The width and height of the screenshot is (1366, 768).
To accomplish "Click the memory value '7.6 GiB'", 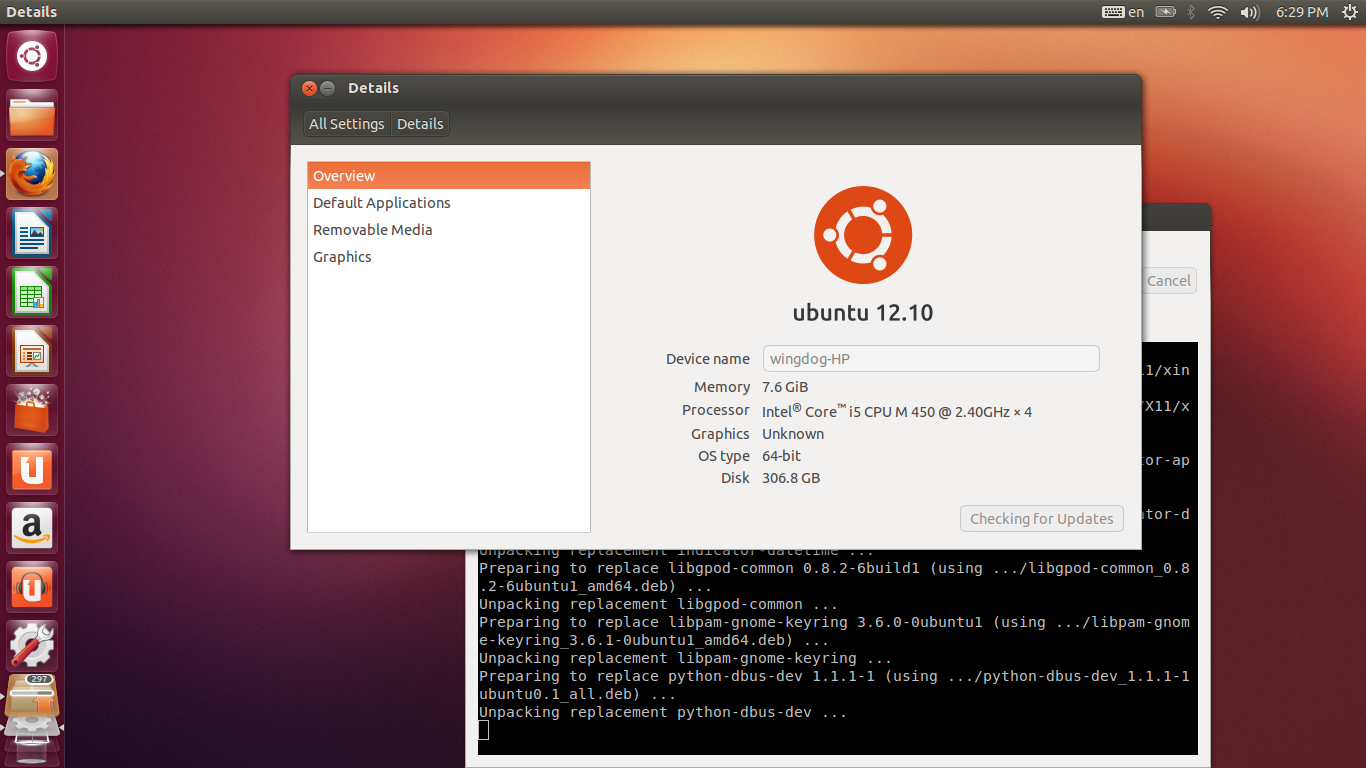I will 785,387.
